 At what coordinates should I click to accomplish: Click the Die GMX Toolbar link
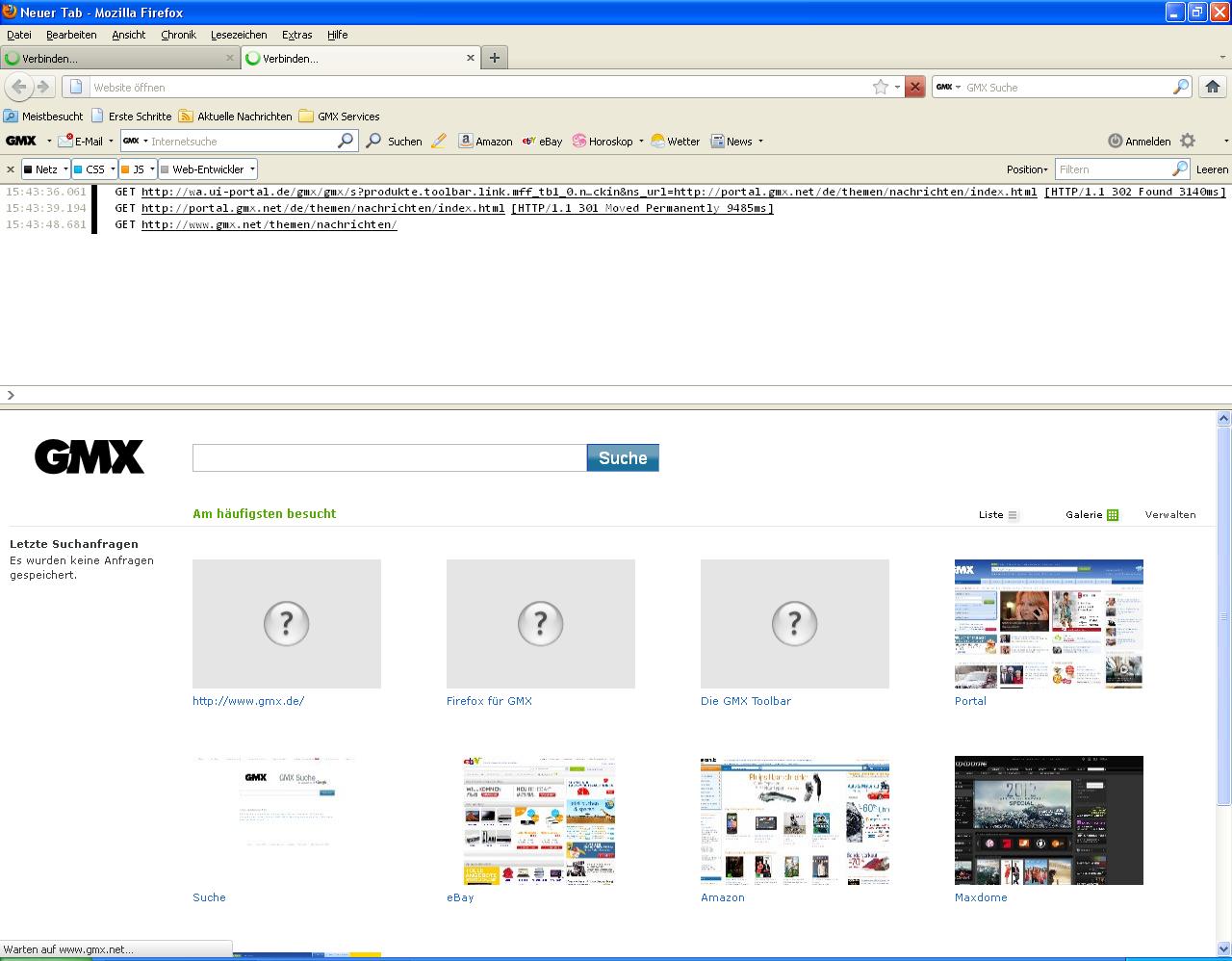(746, 701)
